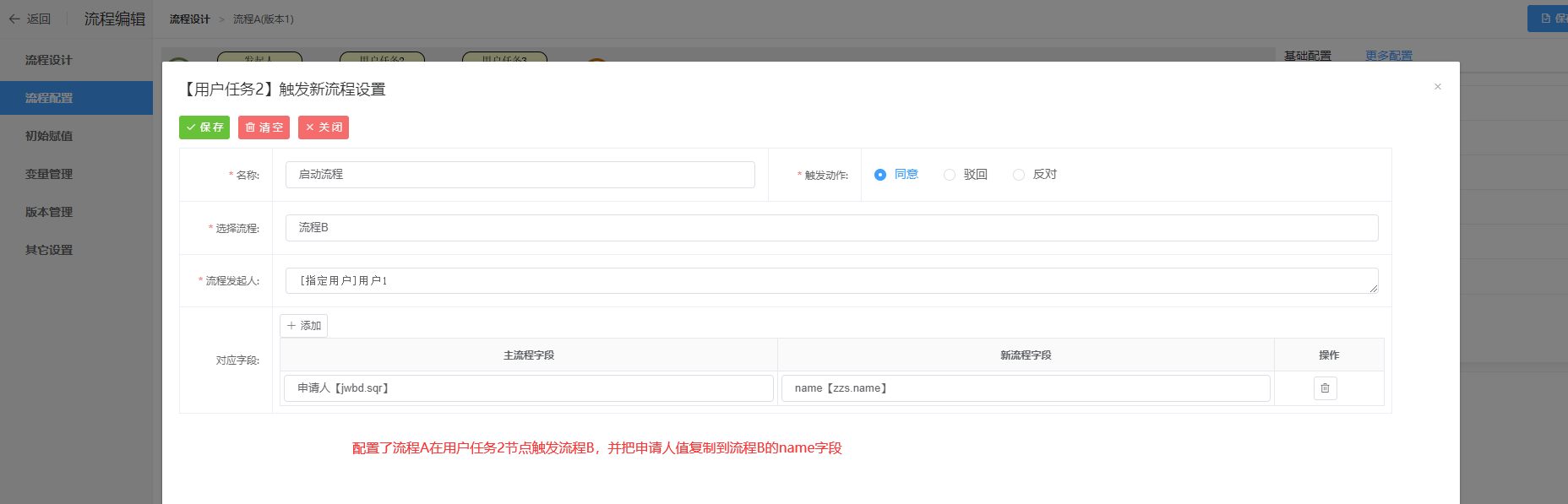Open the 选择流程 dropdown showing 流程B

831,228
